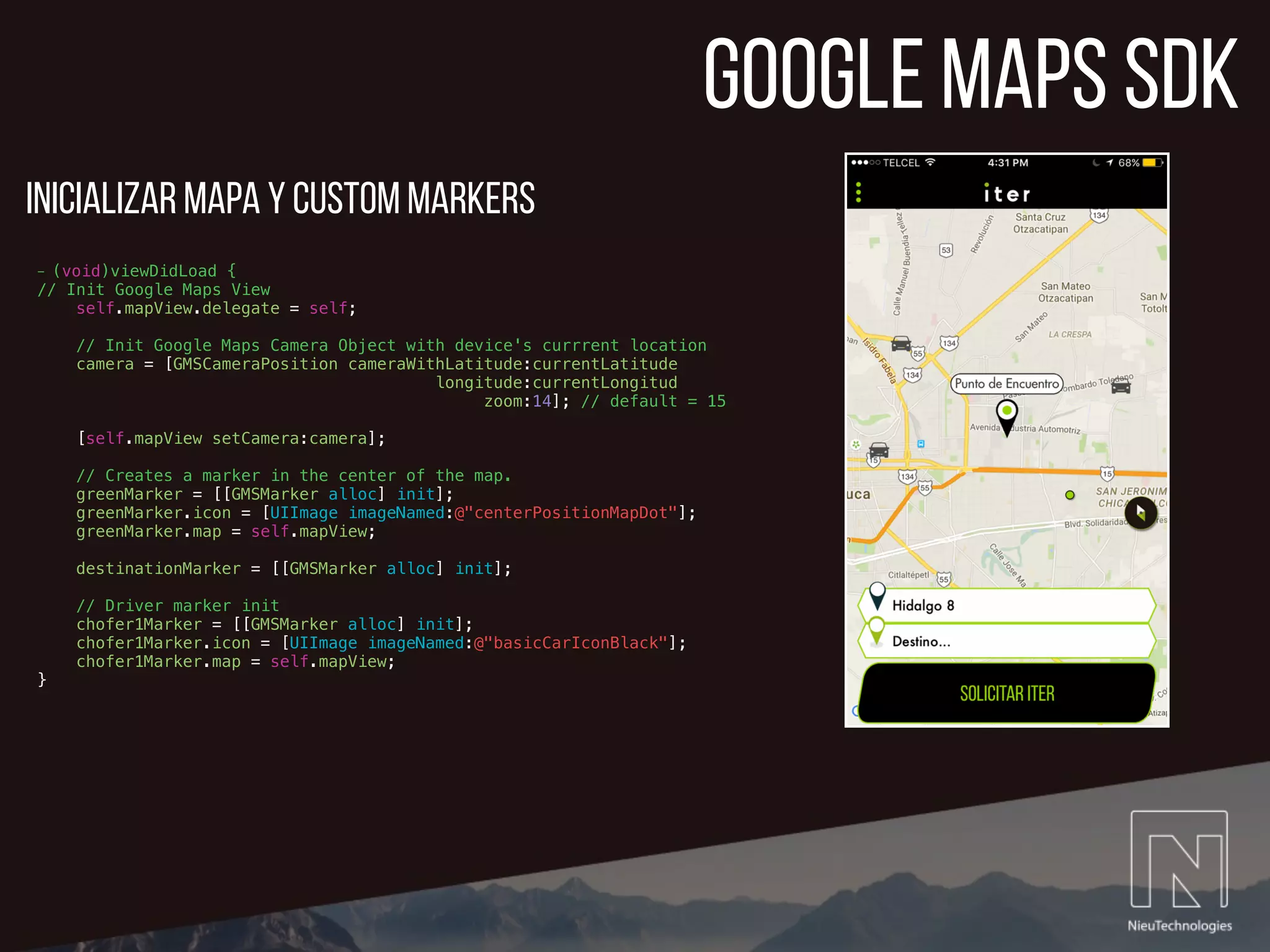Screen dimensions: 1270x952
Task: Tap the Citlaltépetl street label
Action: 908,575
